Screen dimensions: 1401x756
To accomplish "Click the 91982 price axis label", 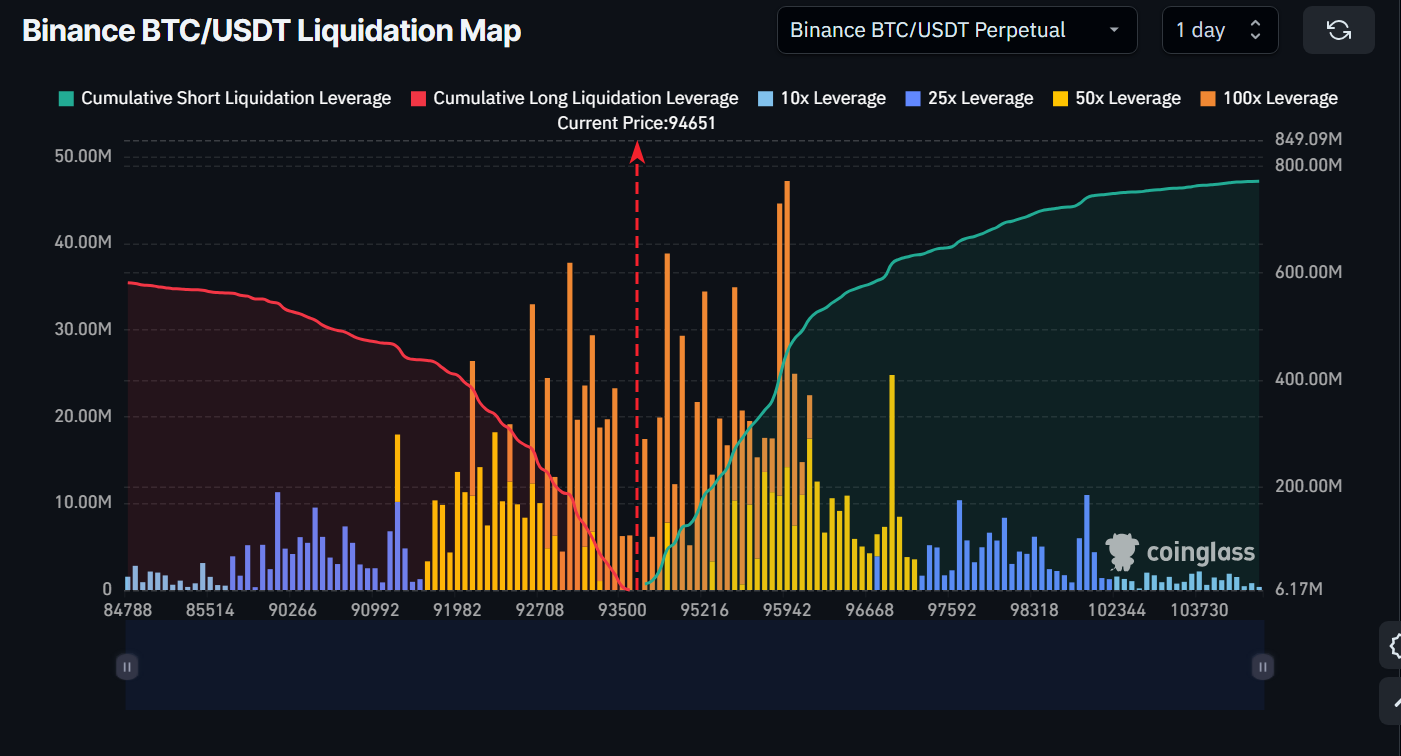I will (457, 610).
